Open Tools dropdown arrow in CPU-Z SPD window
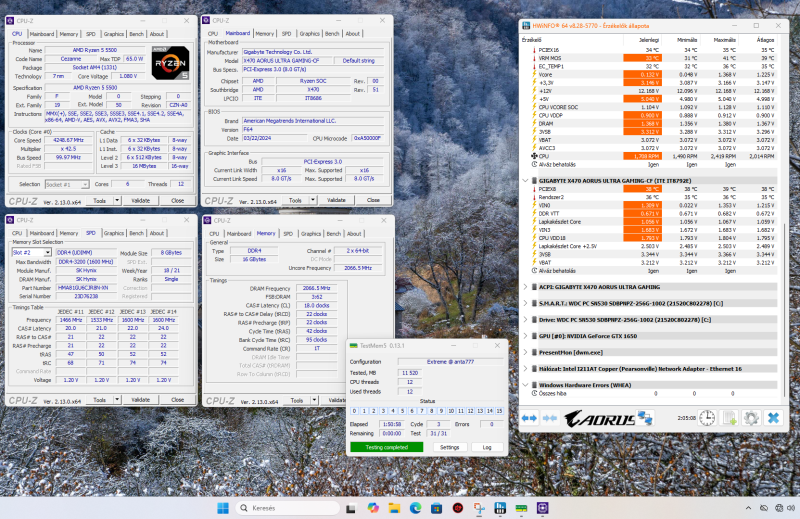Viewport: 800px width, 519px height. pos(117,400)
